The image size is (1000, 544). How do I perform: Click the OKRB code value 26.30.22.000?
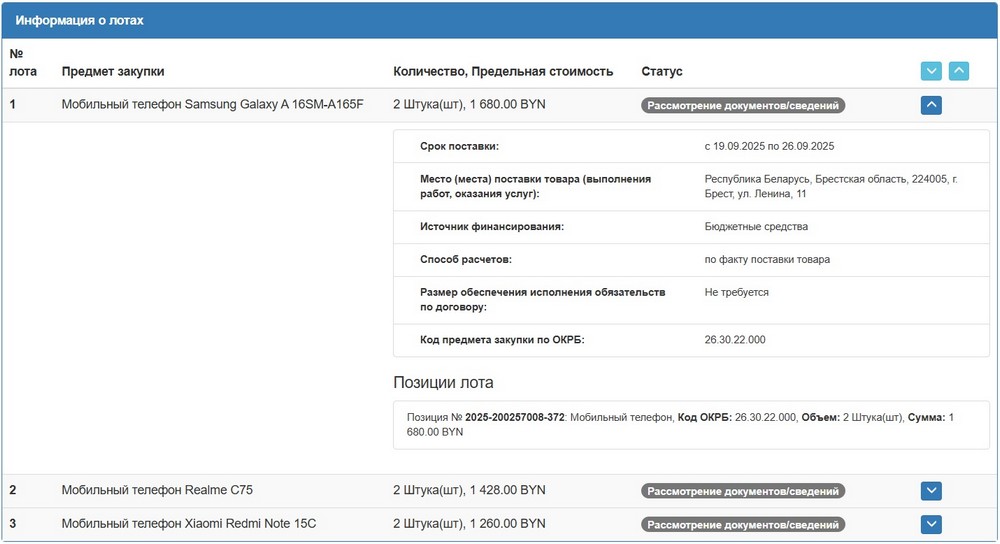coord(735,340)
